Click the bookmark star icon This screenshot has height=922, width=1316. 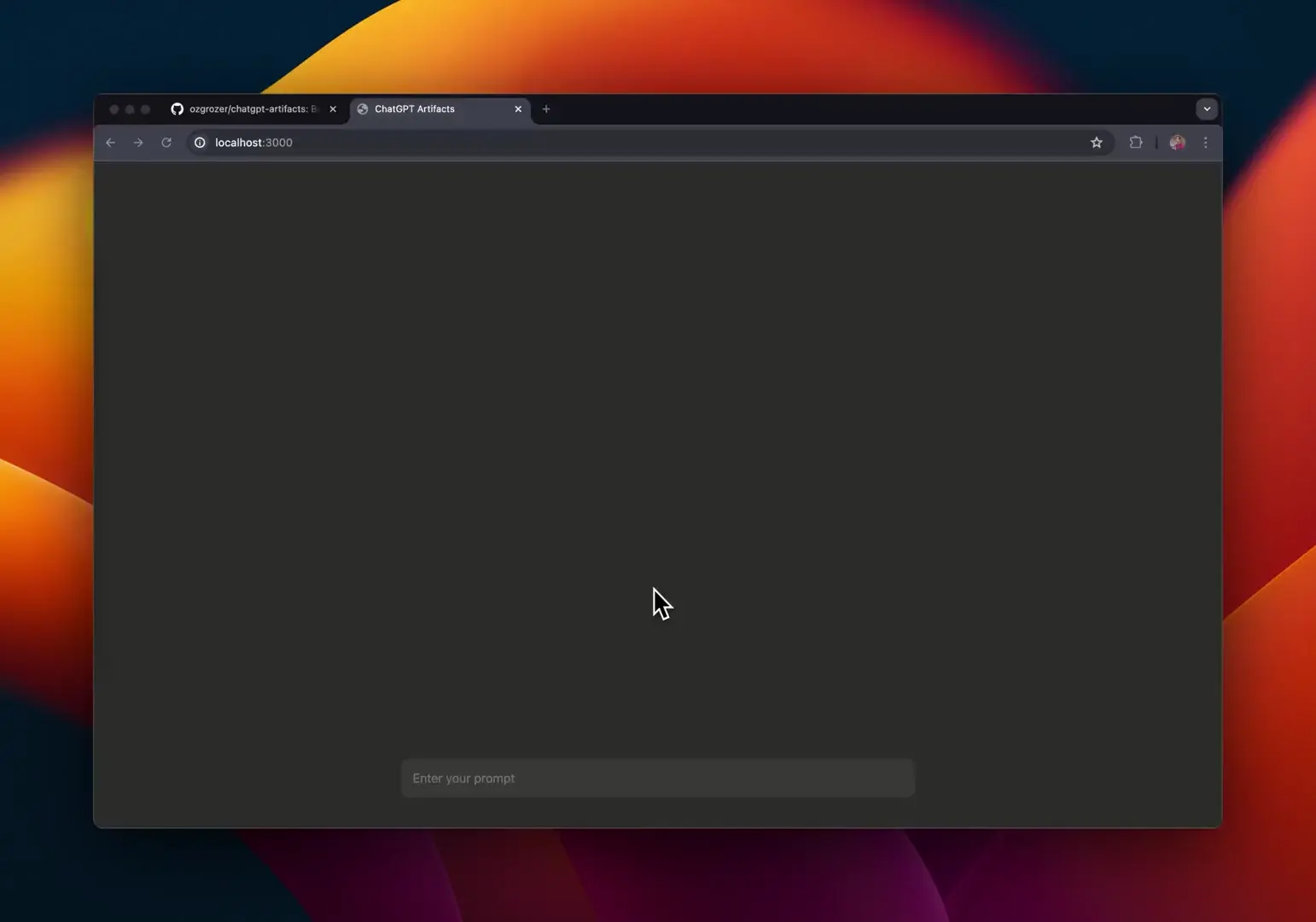1097,143
